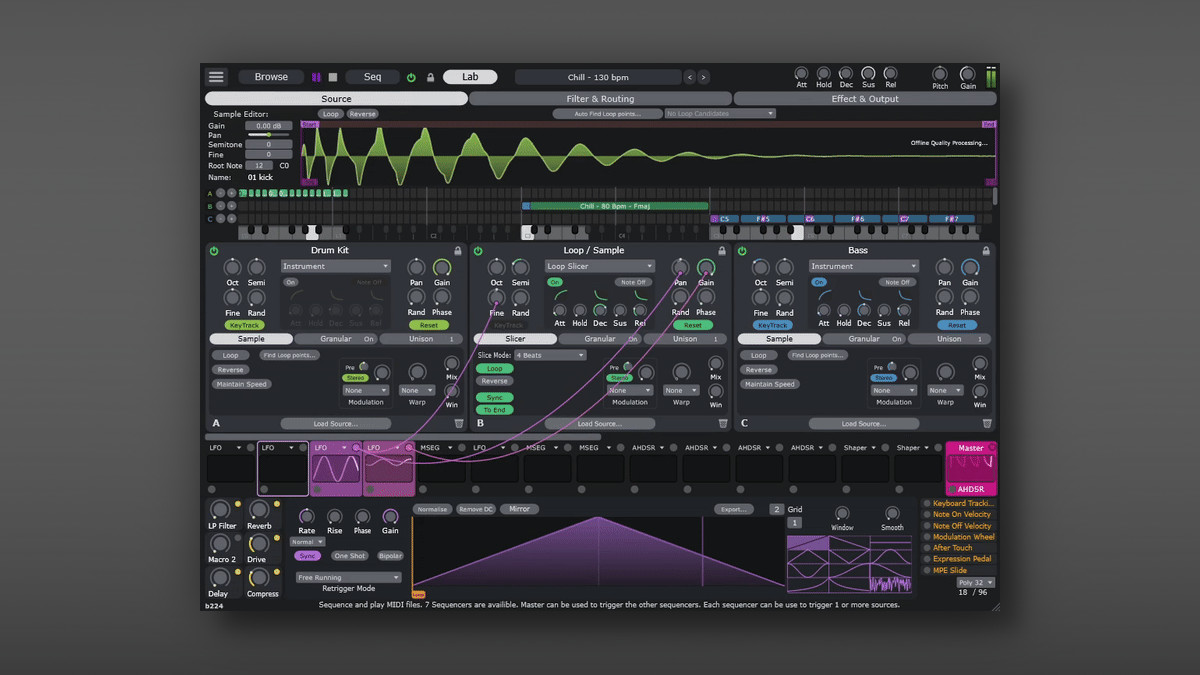Expand the Free Running retrigger mode dropdown

[x=348, y=578]
